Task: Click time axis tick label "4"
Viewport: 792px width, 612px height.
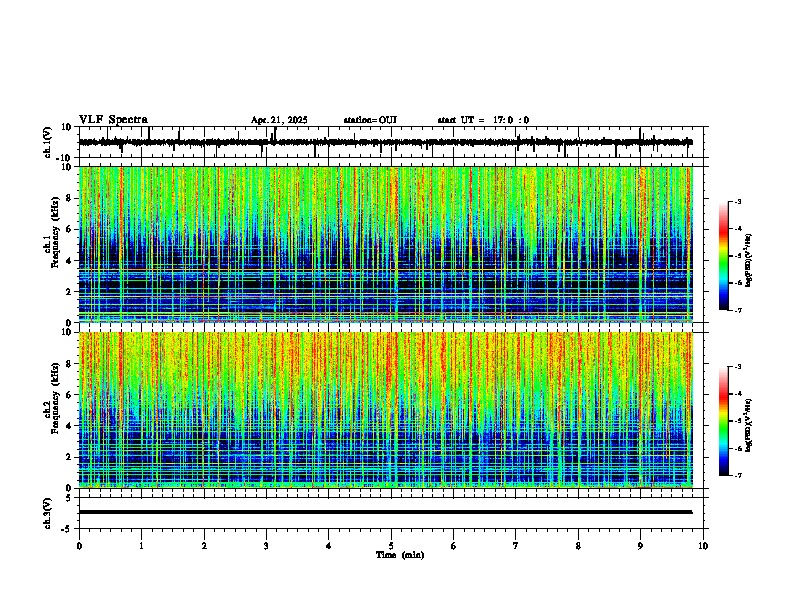Action: [x=328, y=546]
